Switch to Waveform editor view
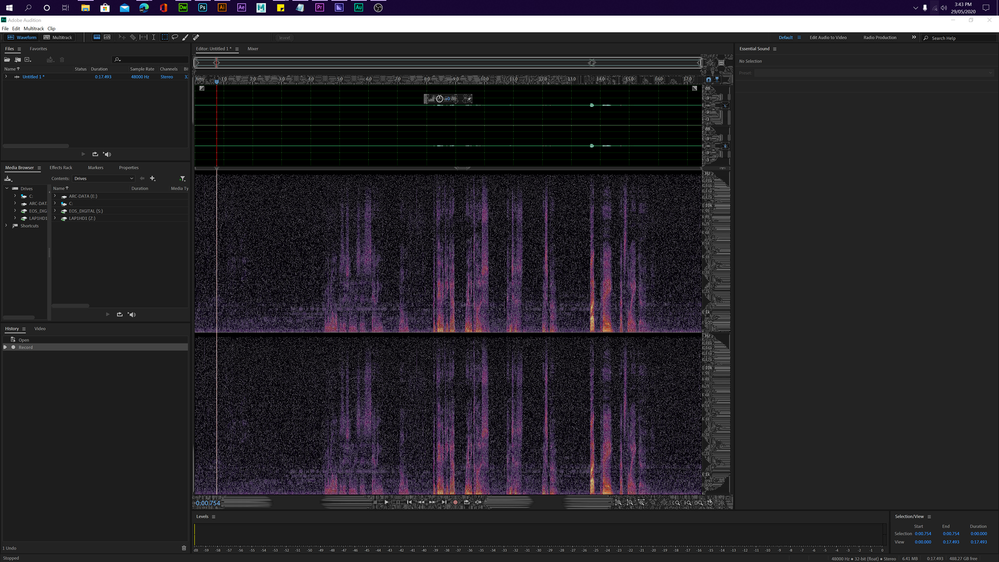 pos(22,38)
